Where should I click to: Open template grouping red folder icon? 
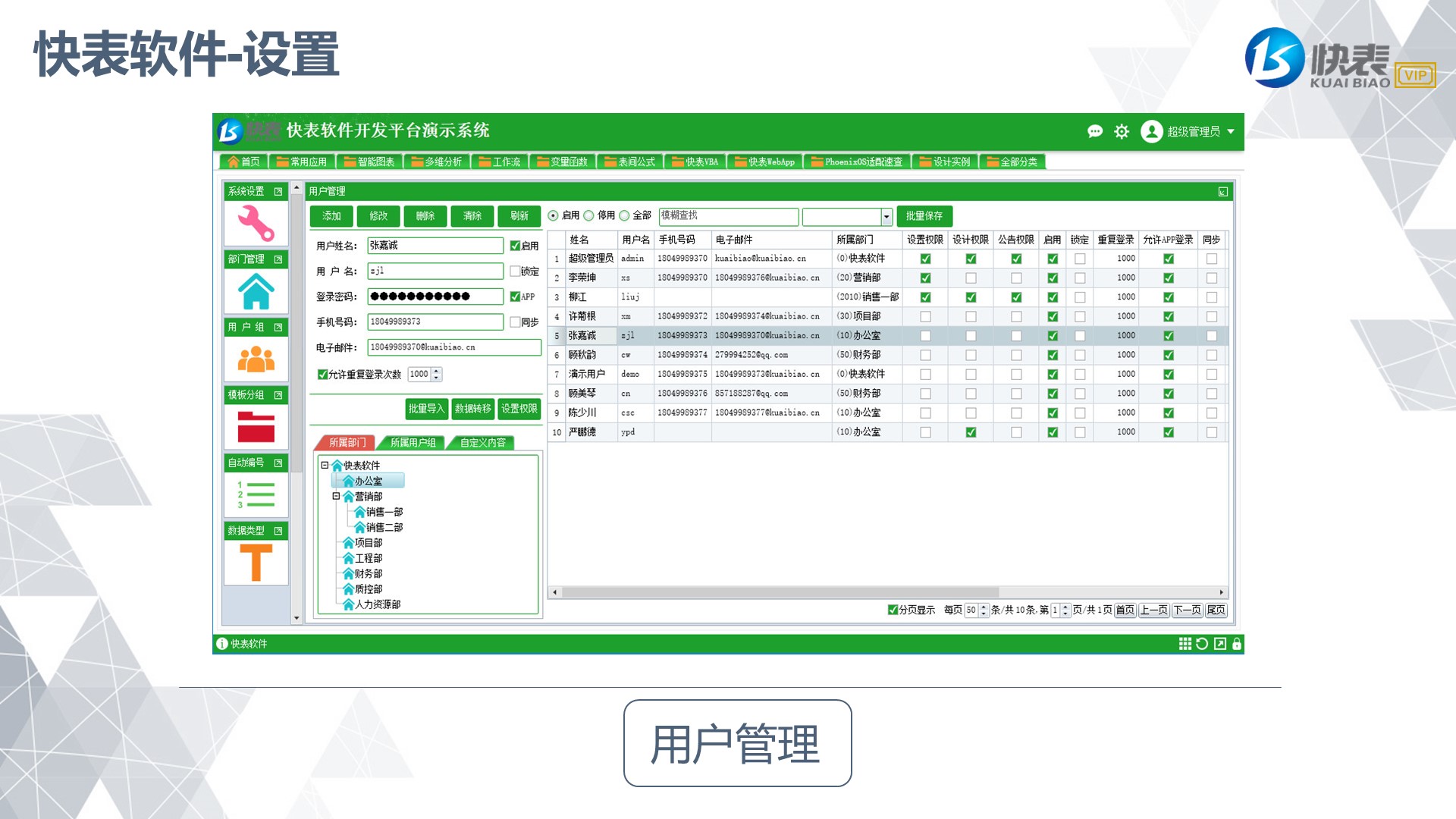pyautogui.click(x=256, y=426)
